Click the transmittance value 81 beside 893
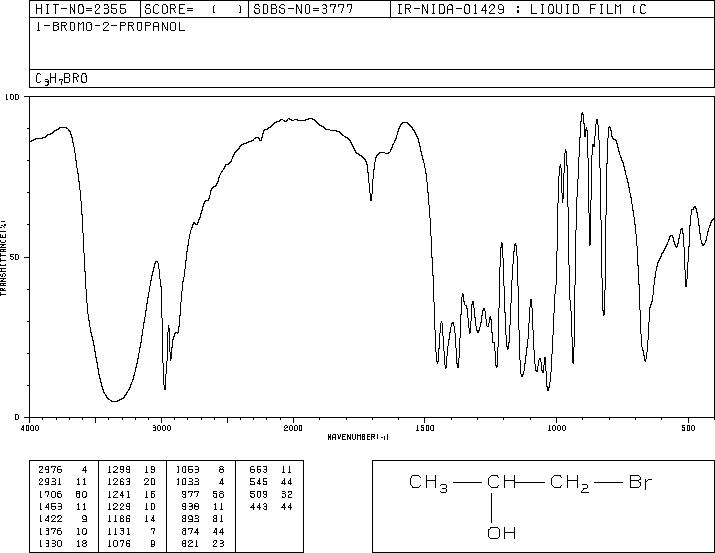Image resolution: width=715 pixels, height=553 pixels. click(x=218, y=519)
